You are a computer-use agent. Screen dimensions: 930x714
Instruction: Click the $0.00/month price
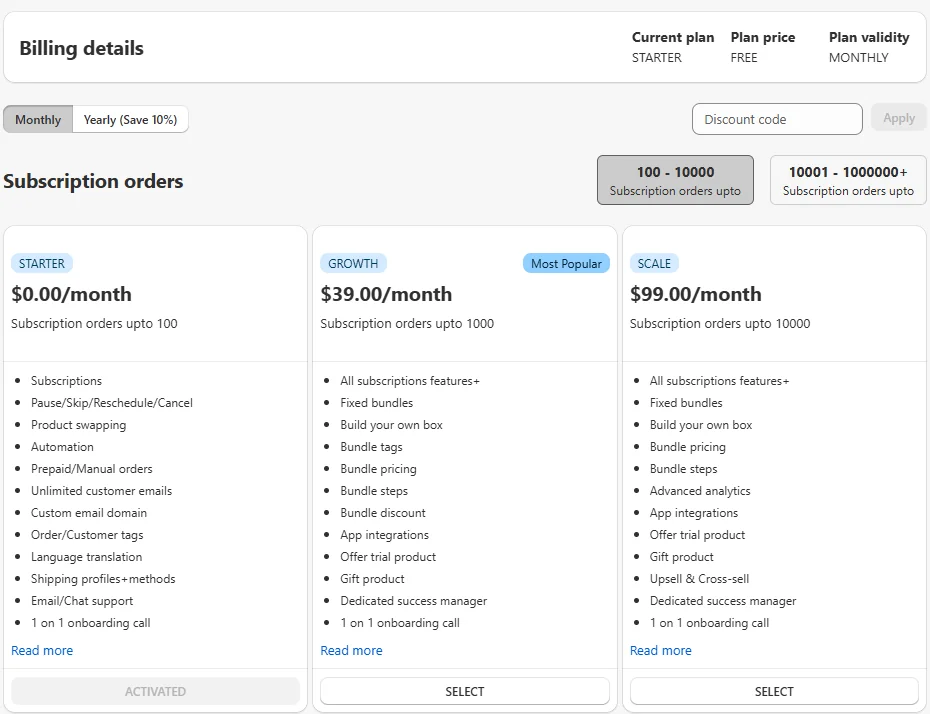point(72,294)
